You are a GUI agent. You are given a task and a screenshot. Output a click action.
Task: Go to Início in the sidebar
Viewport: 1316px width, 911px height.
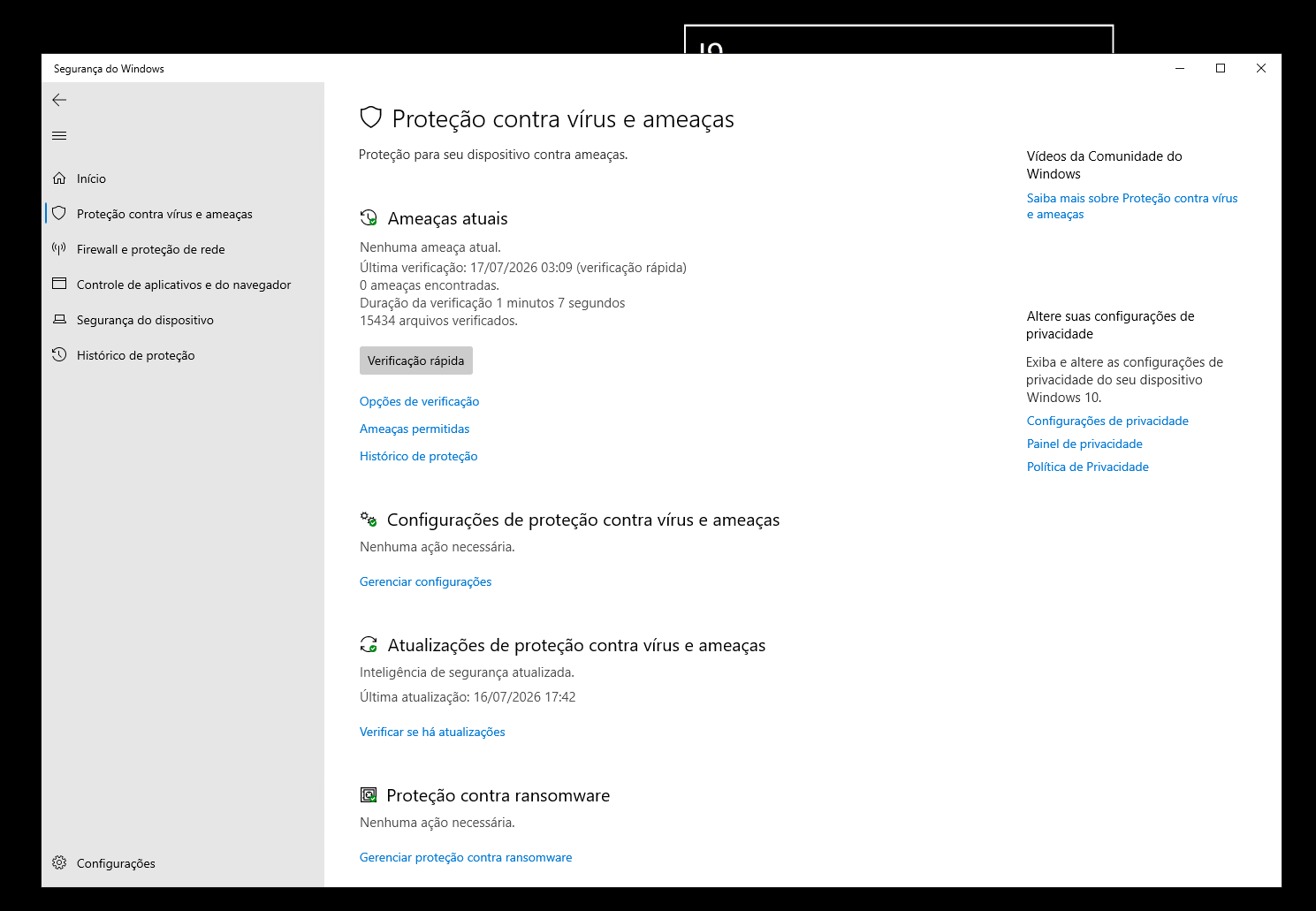pyautogui.click(x=183, y=178)
